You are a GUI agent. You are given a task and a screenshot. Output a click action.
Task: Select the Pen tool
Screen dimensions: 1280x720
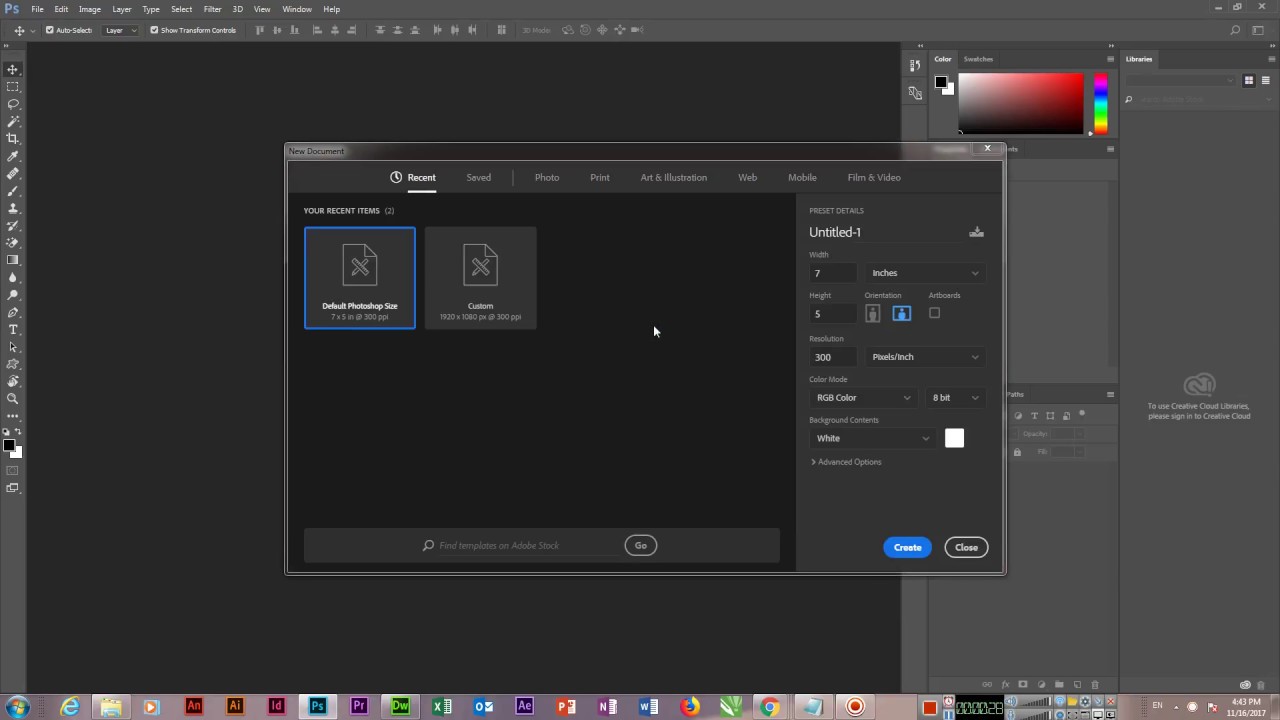pos(13,312)
